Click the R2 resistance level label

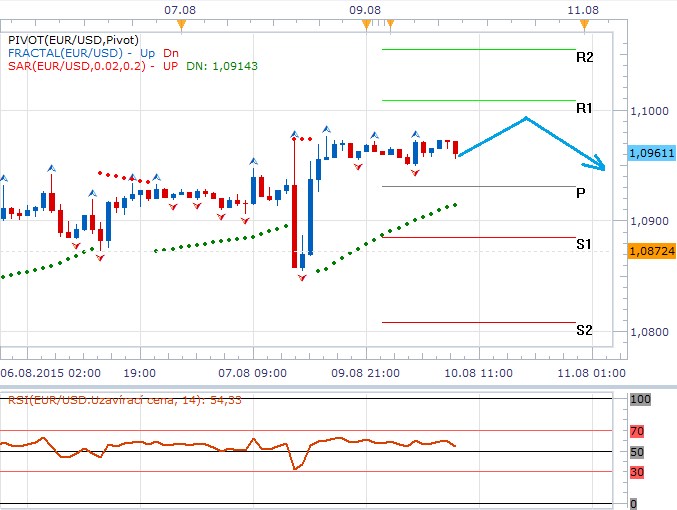(584, 57)
